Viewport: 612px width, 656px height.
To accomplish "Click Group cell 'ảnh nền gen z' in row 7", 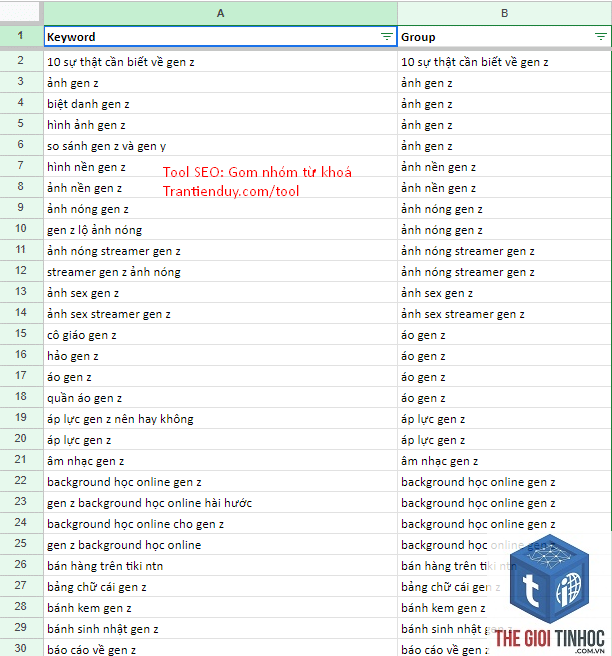I will pos(504,167).
